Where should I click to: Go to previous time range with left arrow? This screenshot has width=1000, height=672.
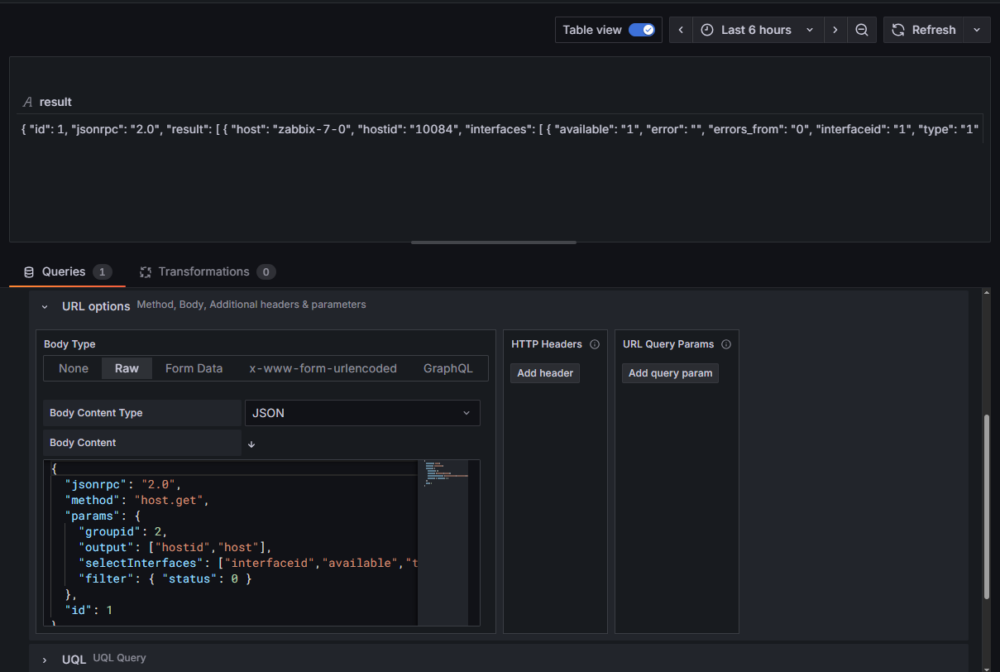pos(681,30)
